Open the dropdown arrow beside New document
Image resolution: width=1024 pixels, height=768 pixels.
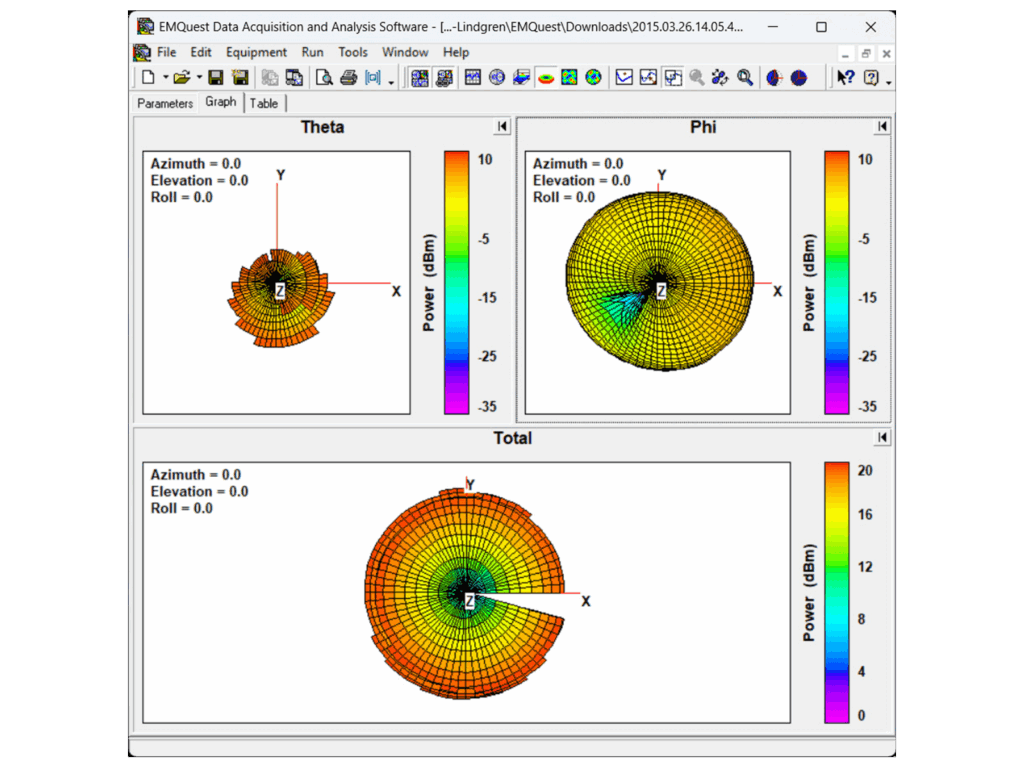click(165, 77)
